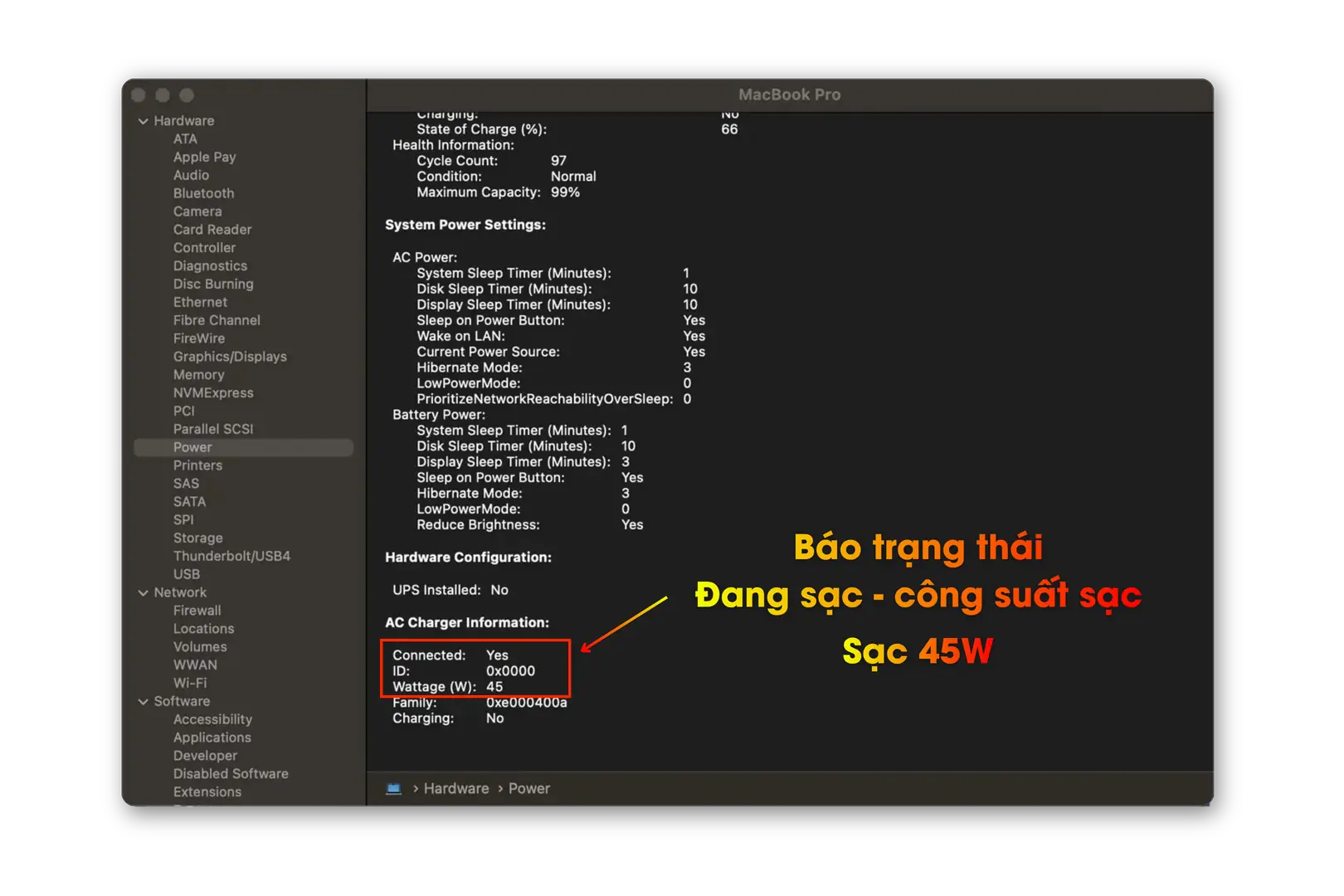Select Firewall under Network
This screenshot has height=896, width=1344.
click(197, 611)
